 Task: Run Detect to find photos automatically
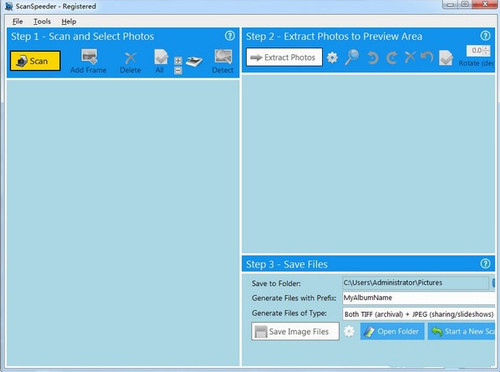(223, 61)
